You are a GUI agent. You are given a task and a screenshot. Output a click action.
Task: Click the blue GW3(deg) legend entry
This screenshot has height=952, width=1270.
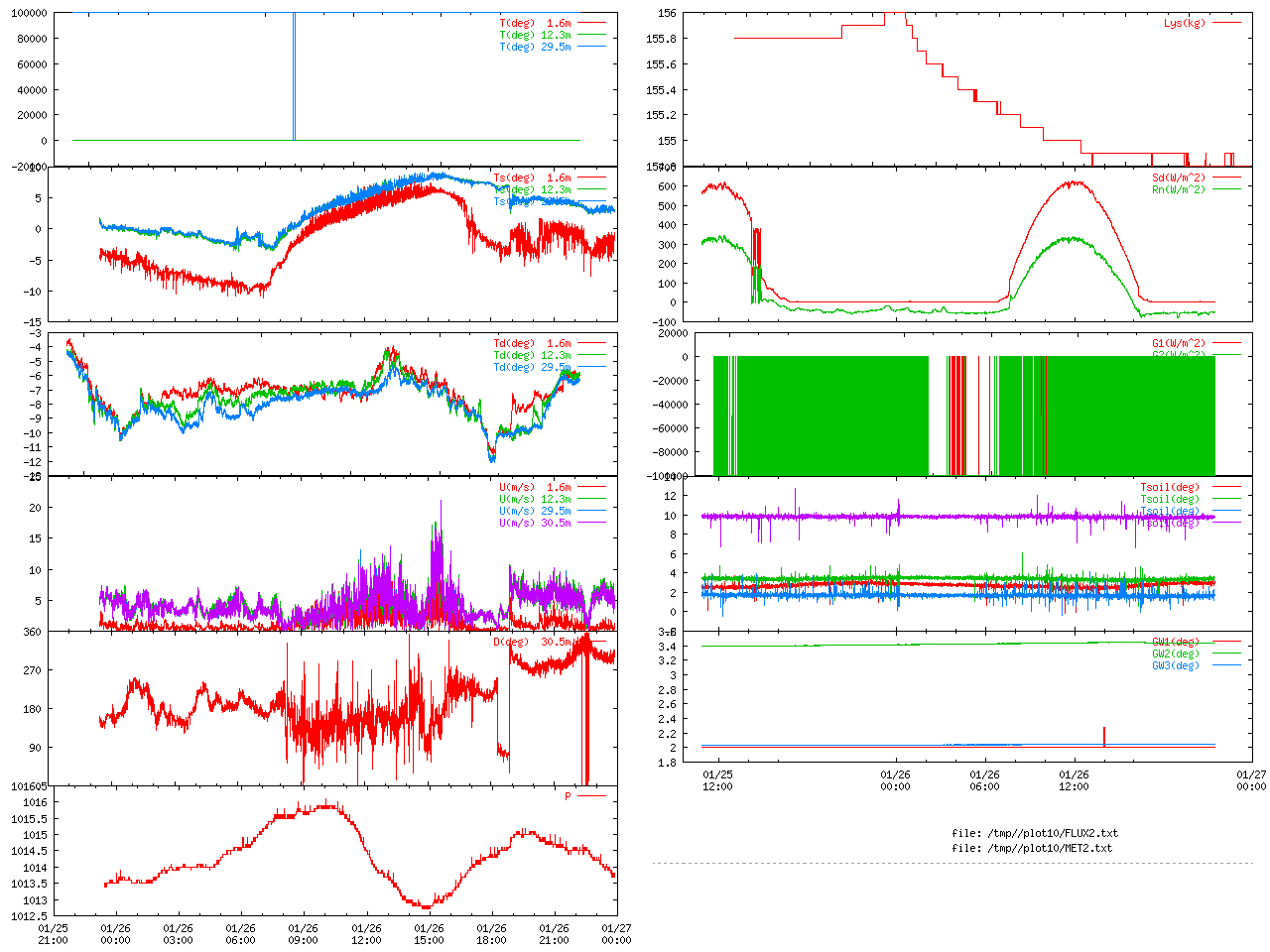pos(1175,665)
